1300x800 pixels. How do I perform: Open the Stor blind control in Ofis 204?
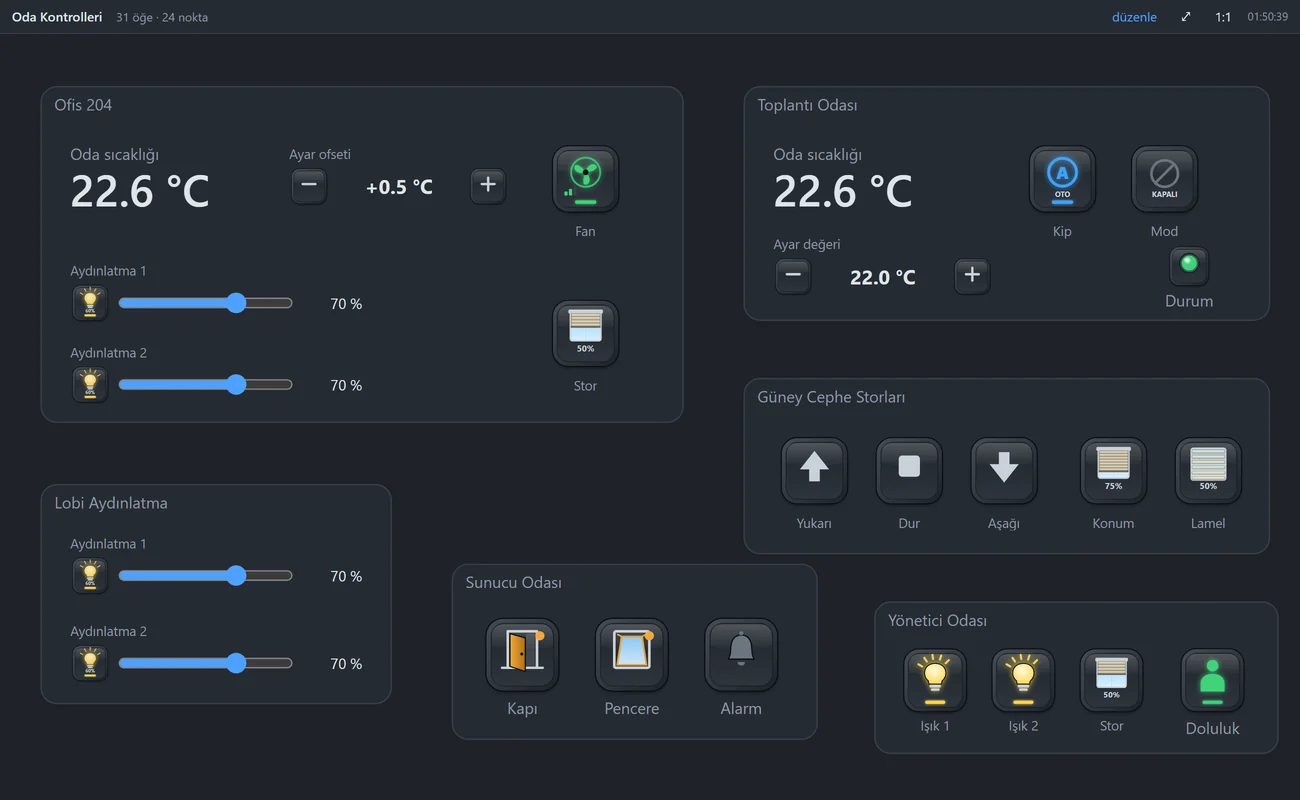click(585, 334)
